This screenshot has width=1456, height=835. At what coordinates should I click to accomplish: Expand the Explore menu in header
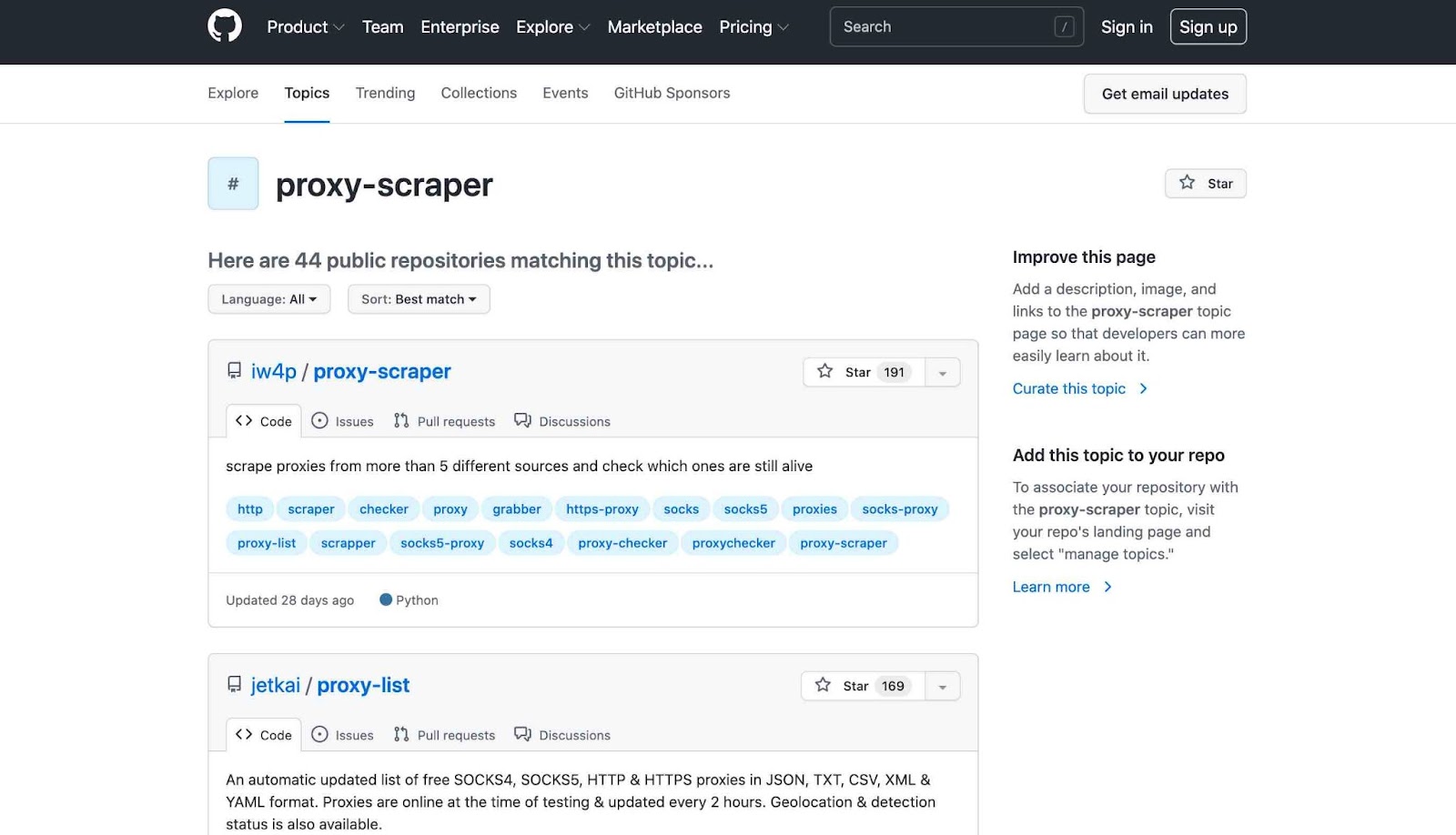(553, 27)
